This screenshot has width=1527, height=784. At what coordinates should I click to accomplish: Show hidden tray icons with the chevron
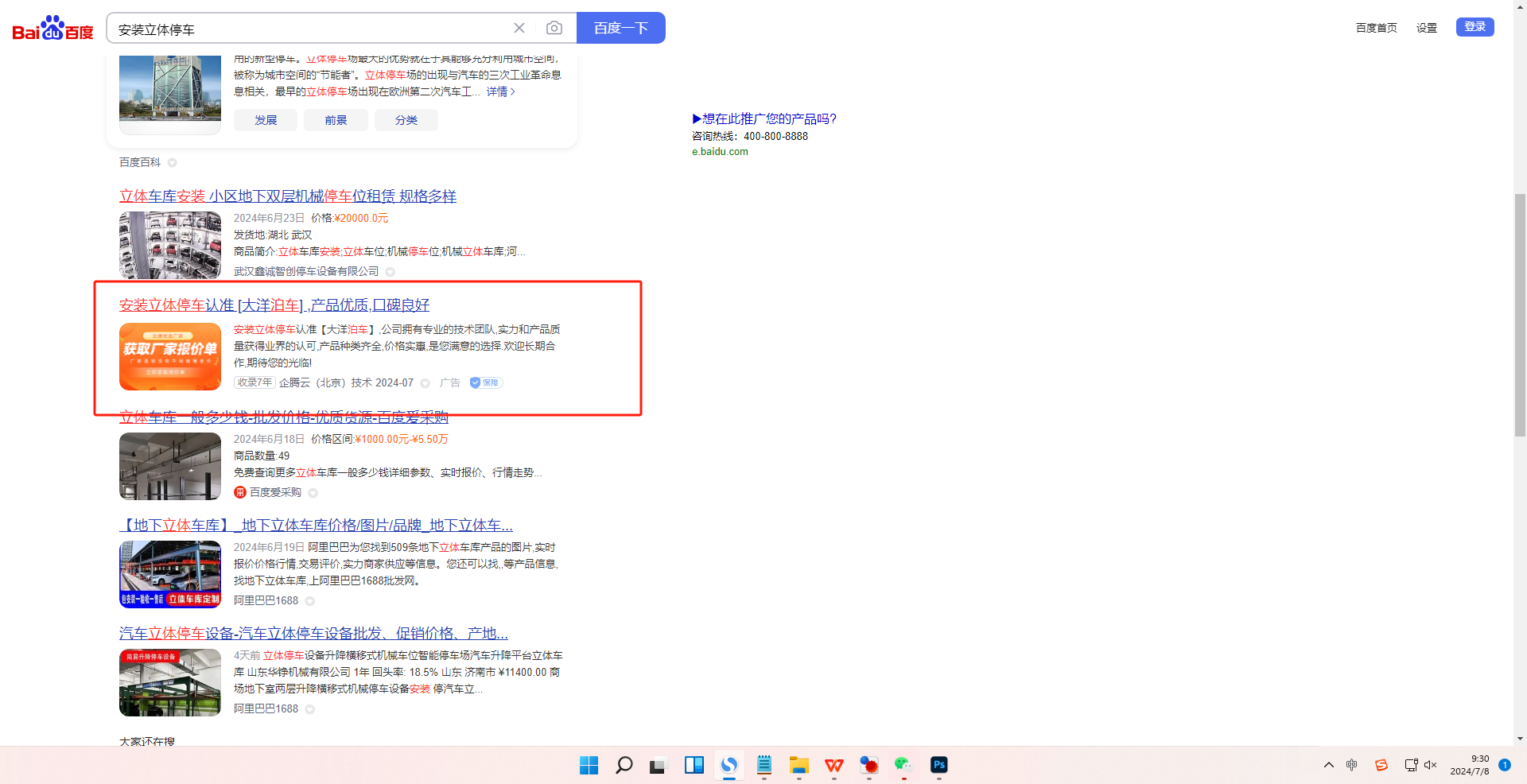coord(1329,765)
